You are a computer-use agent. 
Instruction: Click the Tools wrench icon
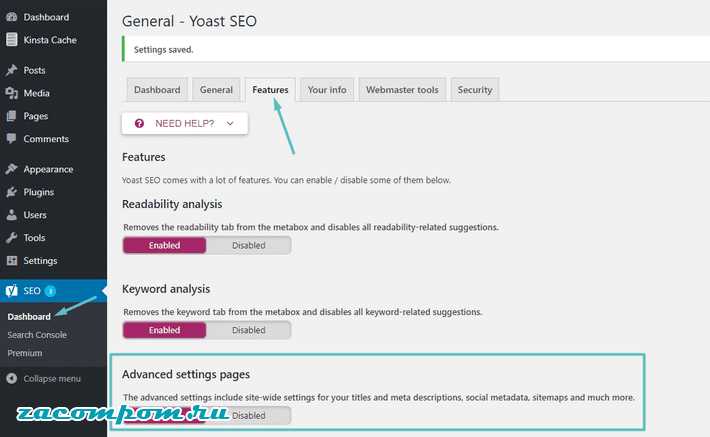tap(12, 238)
